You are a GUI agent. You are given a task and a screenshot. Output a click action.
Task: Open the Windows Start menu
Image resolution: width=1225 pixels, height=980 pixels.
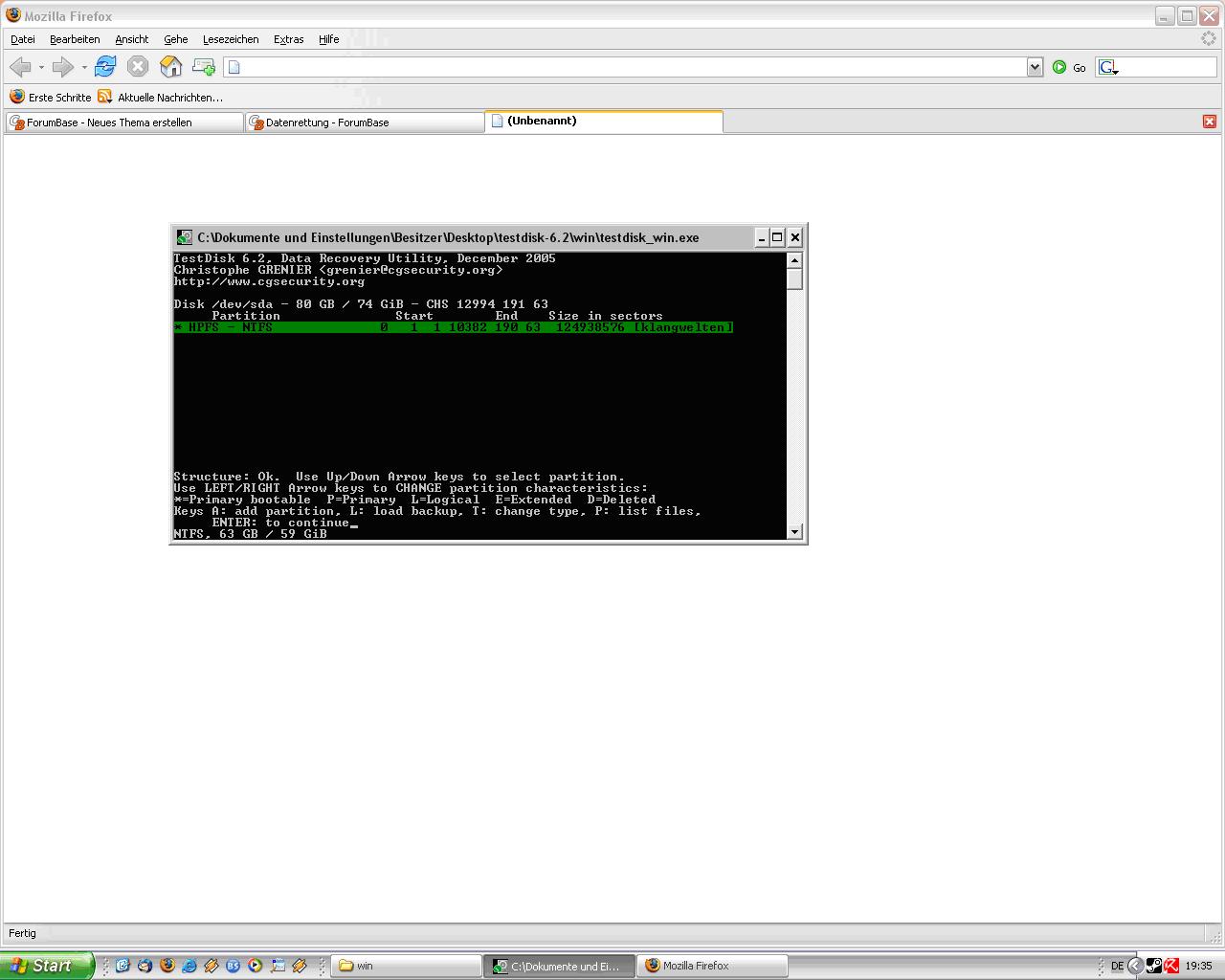(x=47, y=966)
